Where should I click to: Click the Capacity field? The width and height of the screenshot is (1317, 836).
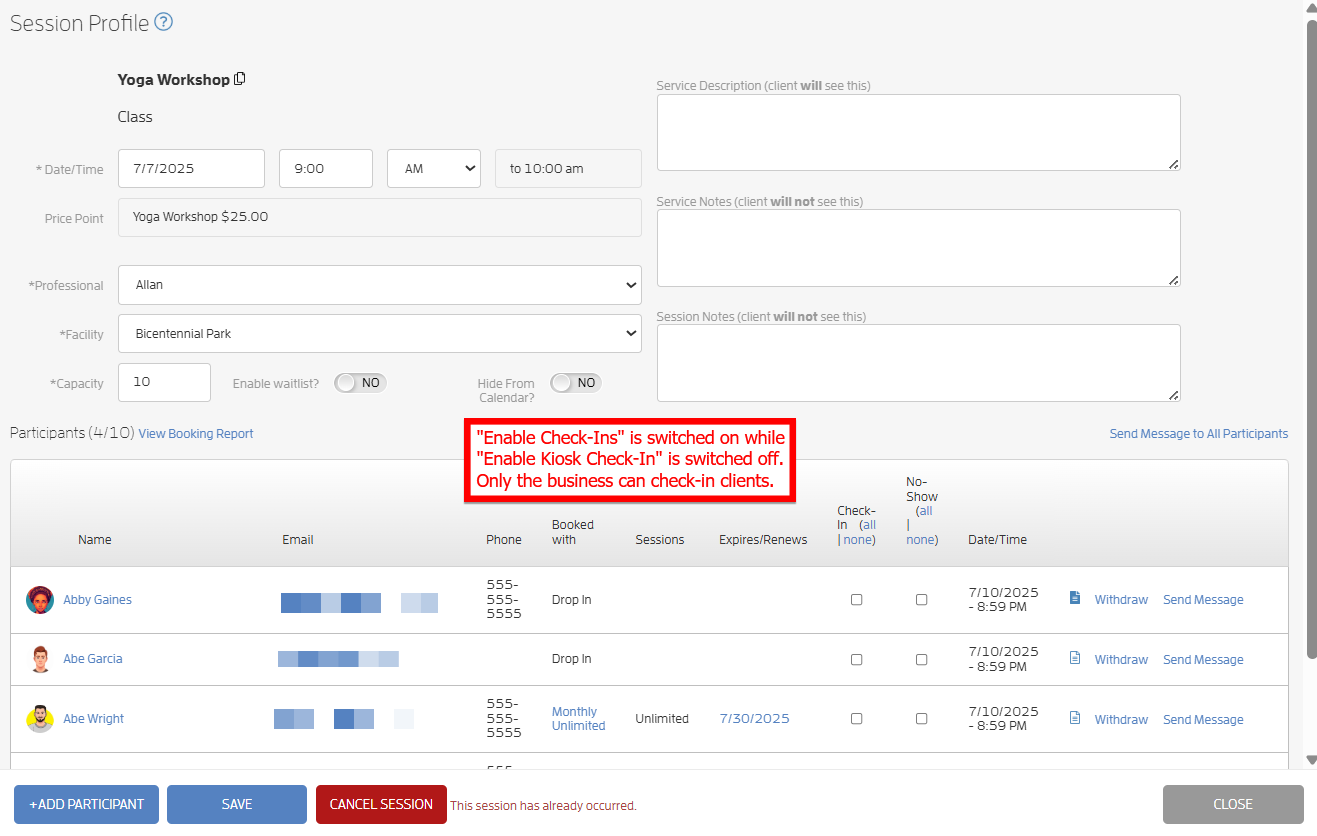tap(164, 382)
